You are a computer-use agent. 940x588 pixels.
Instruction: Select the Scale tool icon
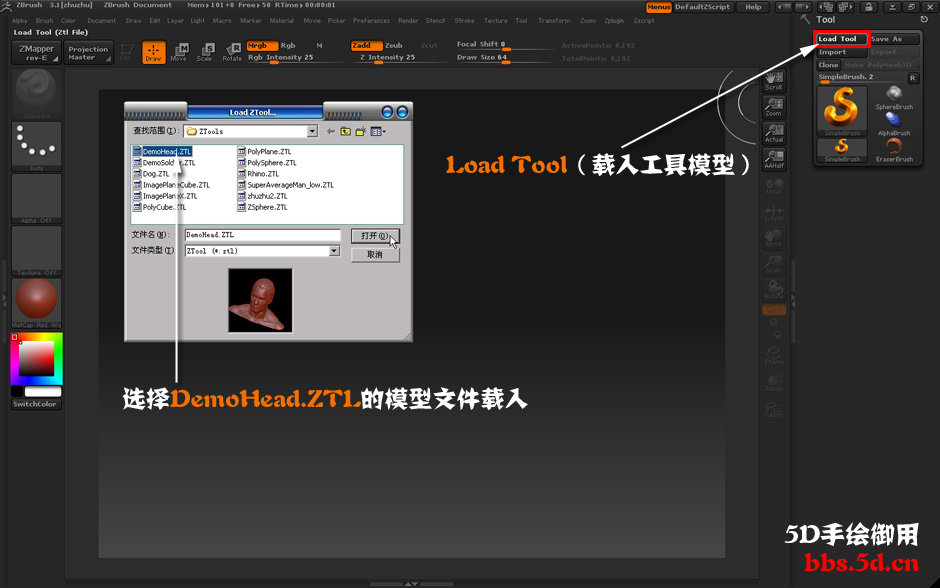pyautogui.click(x=204, y=52)
